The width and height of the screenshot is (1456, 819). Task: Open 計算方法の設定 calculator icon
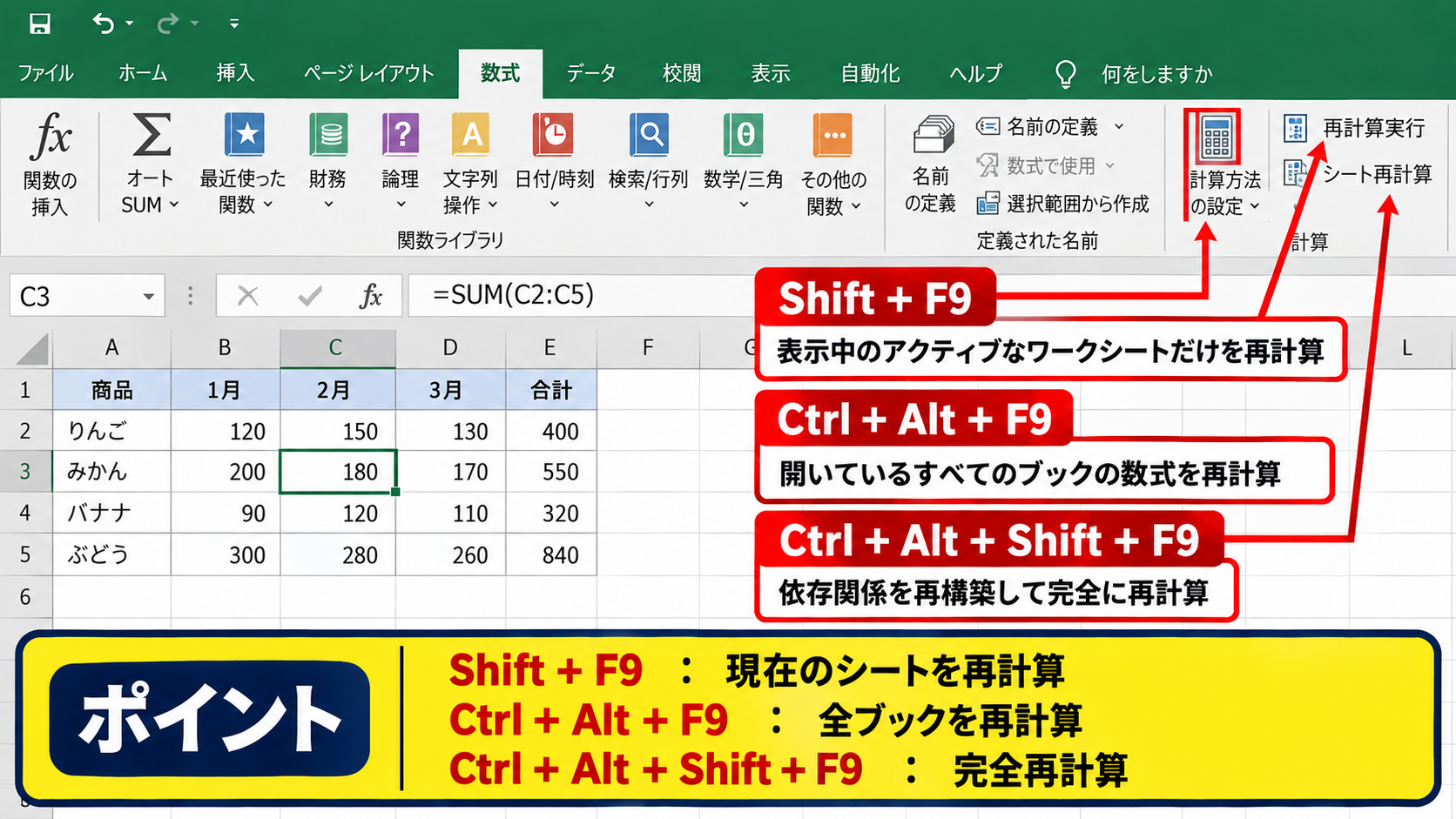click(x=1217, y=138)
